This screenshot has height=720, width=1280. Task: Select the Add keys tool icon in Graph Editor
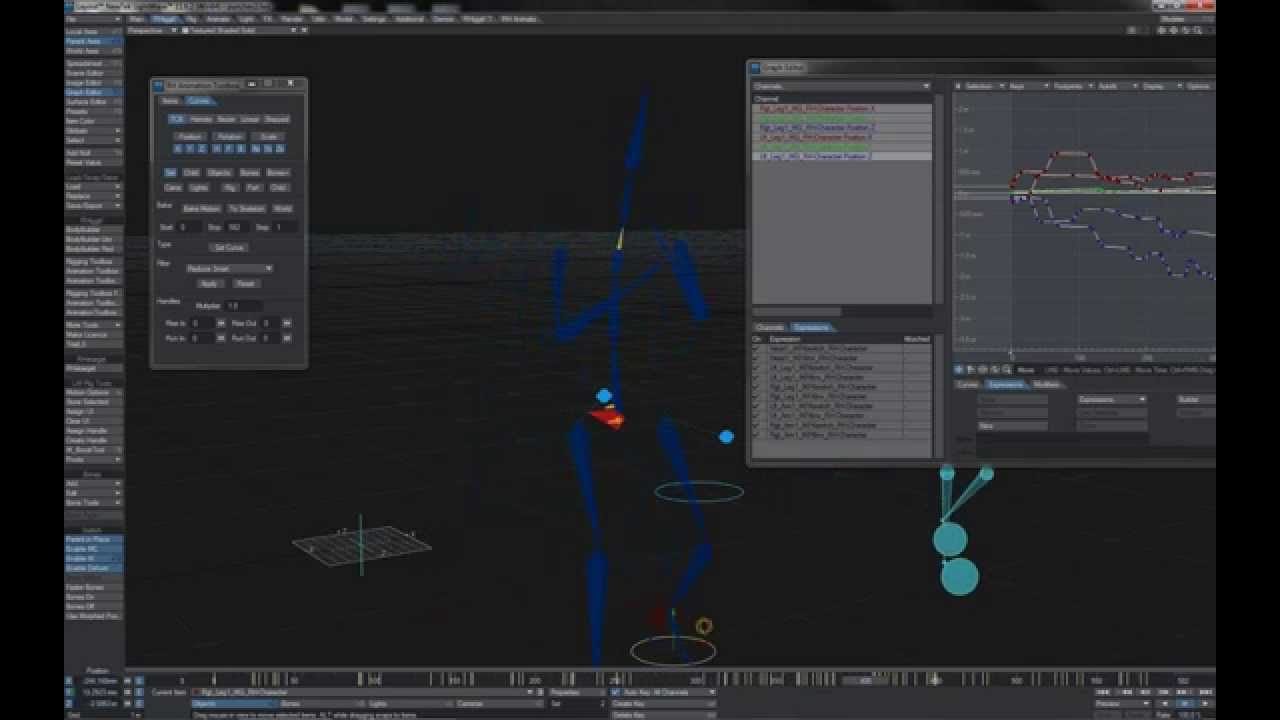pos(971,370)
